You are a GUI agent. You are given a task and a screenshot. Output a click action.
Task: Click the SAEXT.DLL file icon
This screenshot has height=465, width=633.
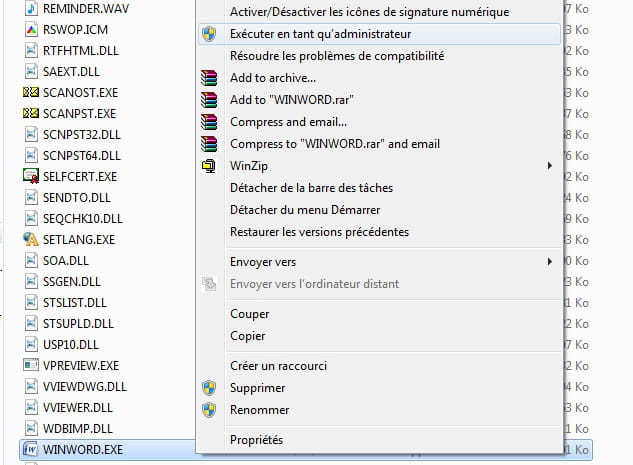coord(31,71)
